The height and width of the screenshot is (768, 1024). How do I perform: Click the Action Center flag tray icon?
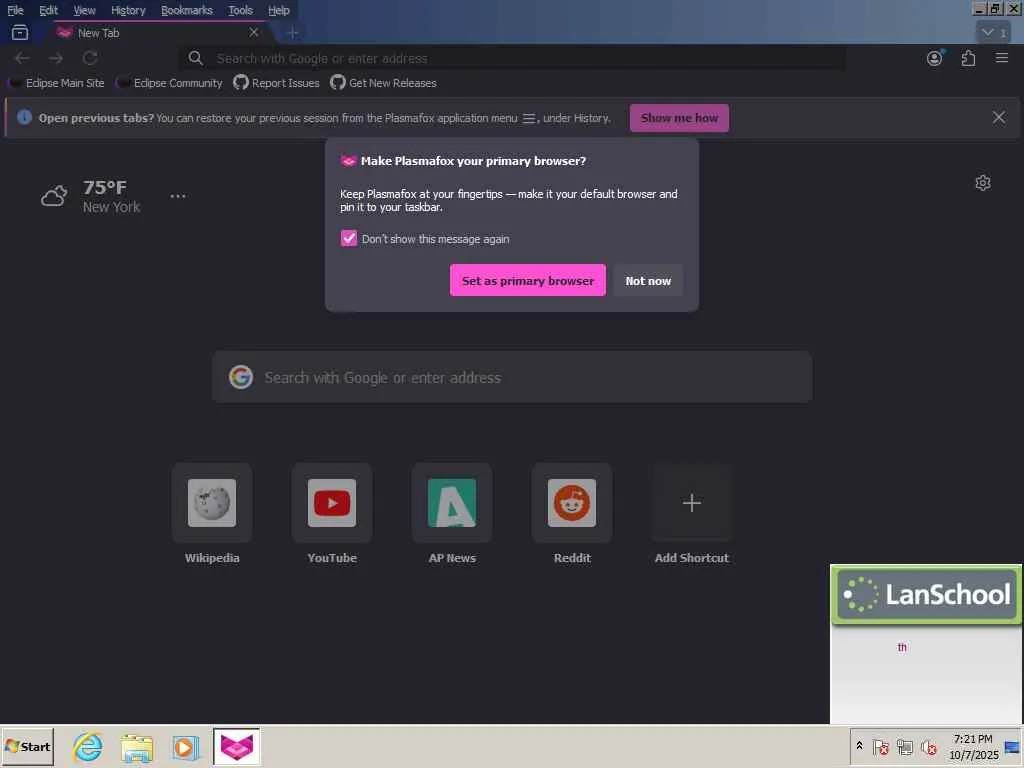pos(880,746)
